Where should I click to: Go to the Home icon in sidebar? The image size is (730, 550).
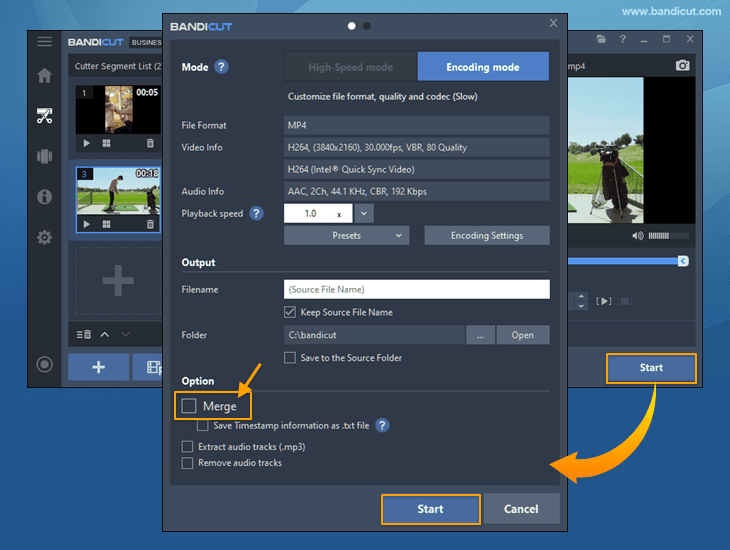[x=44, y=75]
